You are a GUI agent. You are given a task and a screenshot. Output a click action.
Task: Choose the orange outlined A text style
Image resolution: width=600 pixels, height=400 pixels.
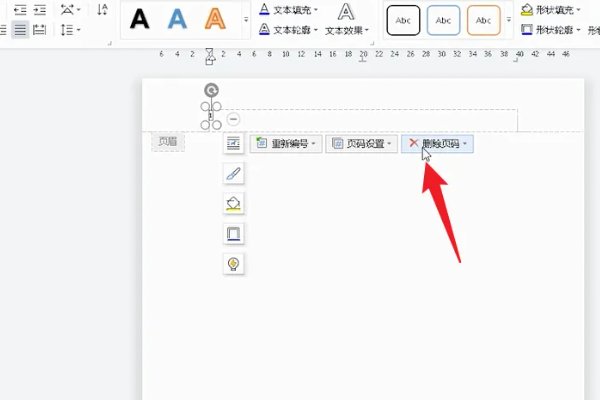coord(215,19)
